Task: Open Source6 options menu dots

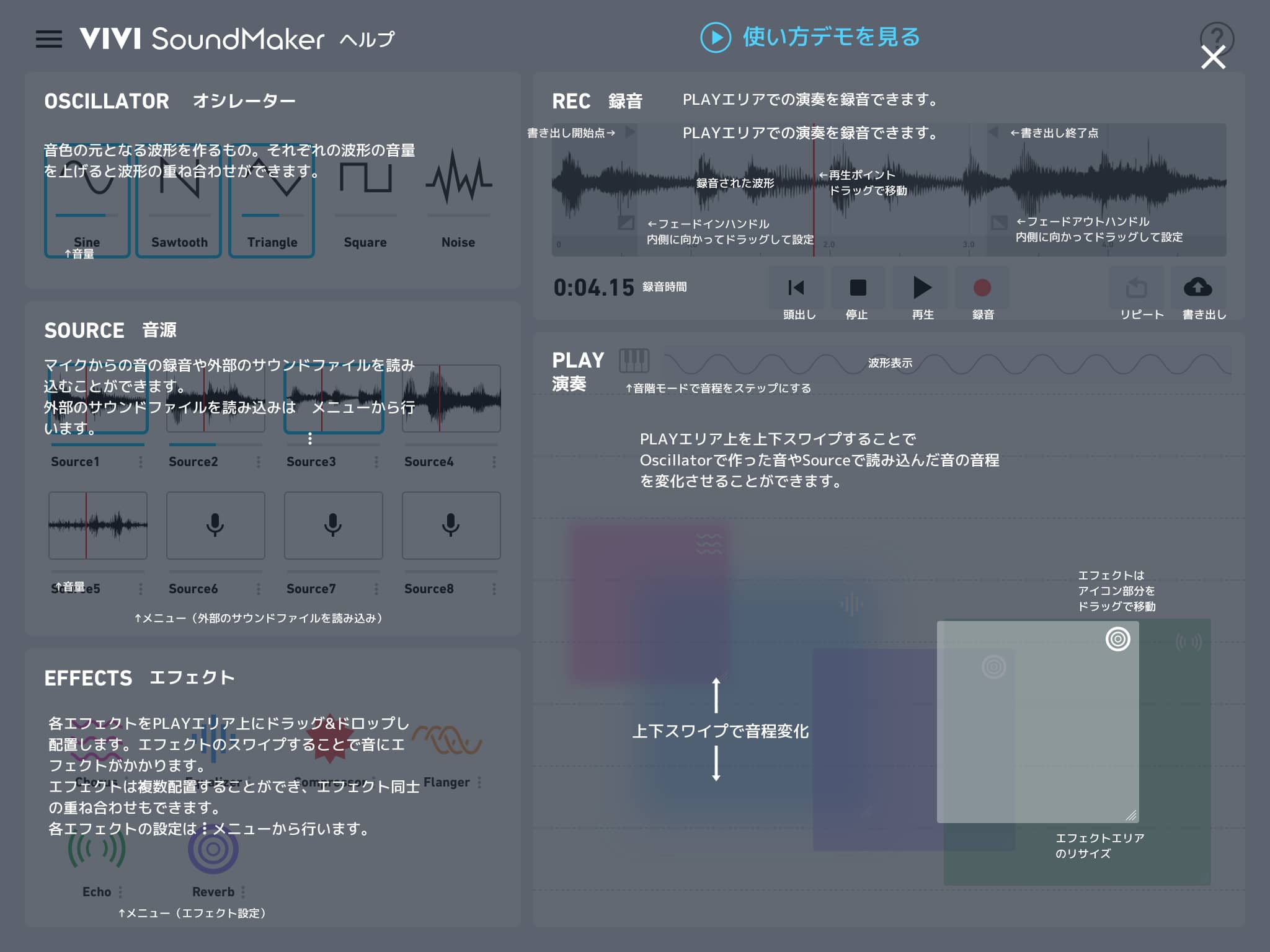Action: [x=259, y=589]
